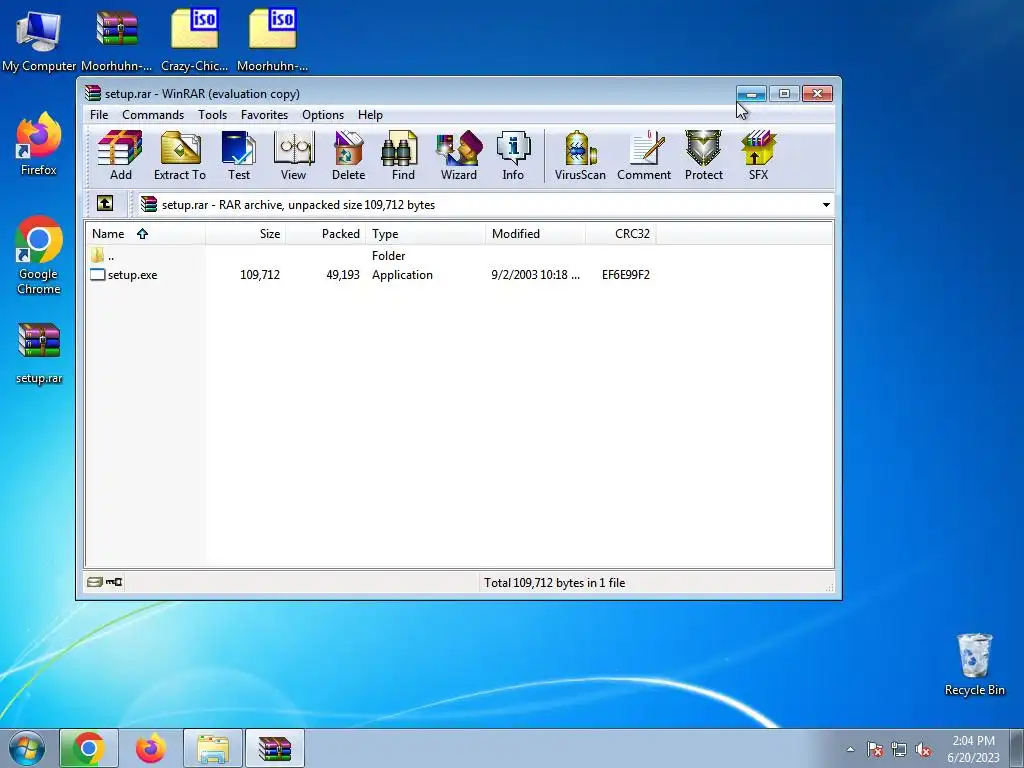The height and width of the screenshot is (768, 1024).
Task: Go up one level with arrow button
Action: [x=105, y=204]
